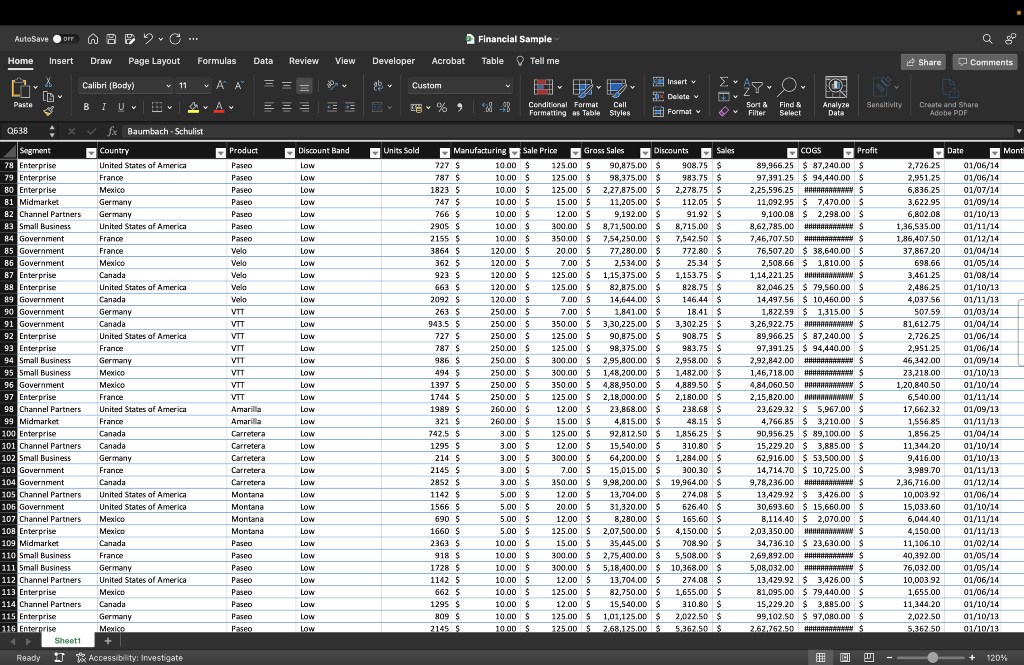Image resolution: width=1024 pixels, height=665 pixels.
Task: Open the Home icon in title bar
Action: [93, 39]
